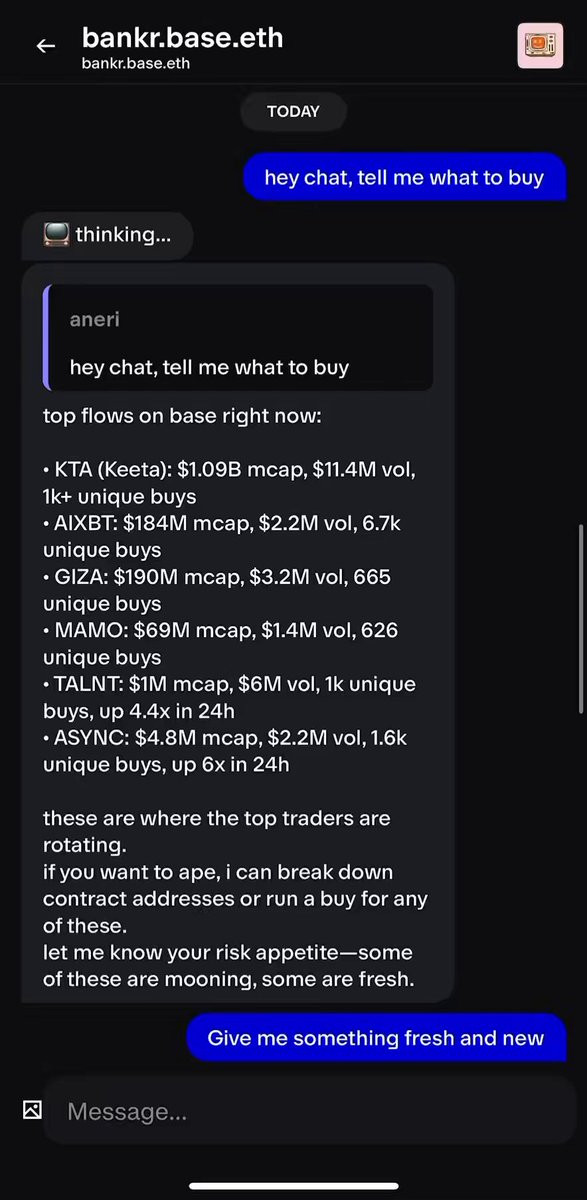The width and height of the screenshot is (587, 1200).
Task: Tap the 'aneri' name in quote
Action: point(95,320)
